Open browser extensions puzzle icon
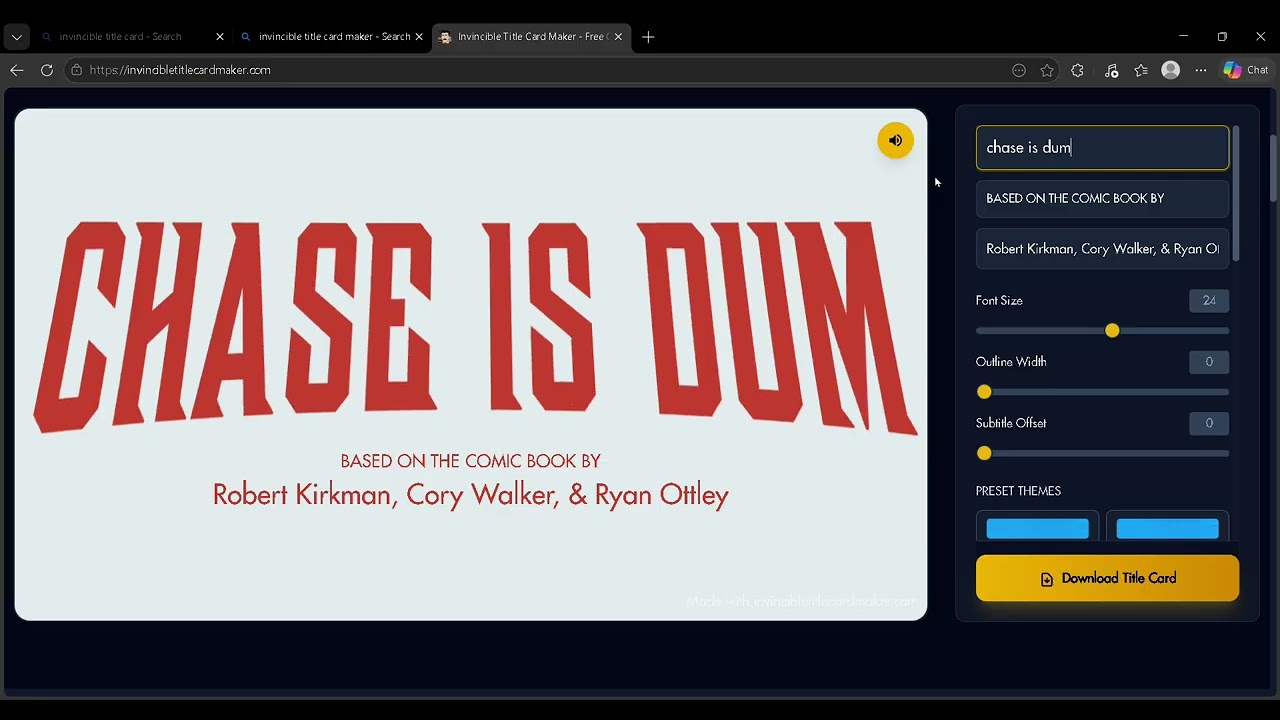The width and height of the screenshot is (1280, 720). point(1077,70)
